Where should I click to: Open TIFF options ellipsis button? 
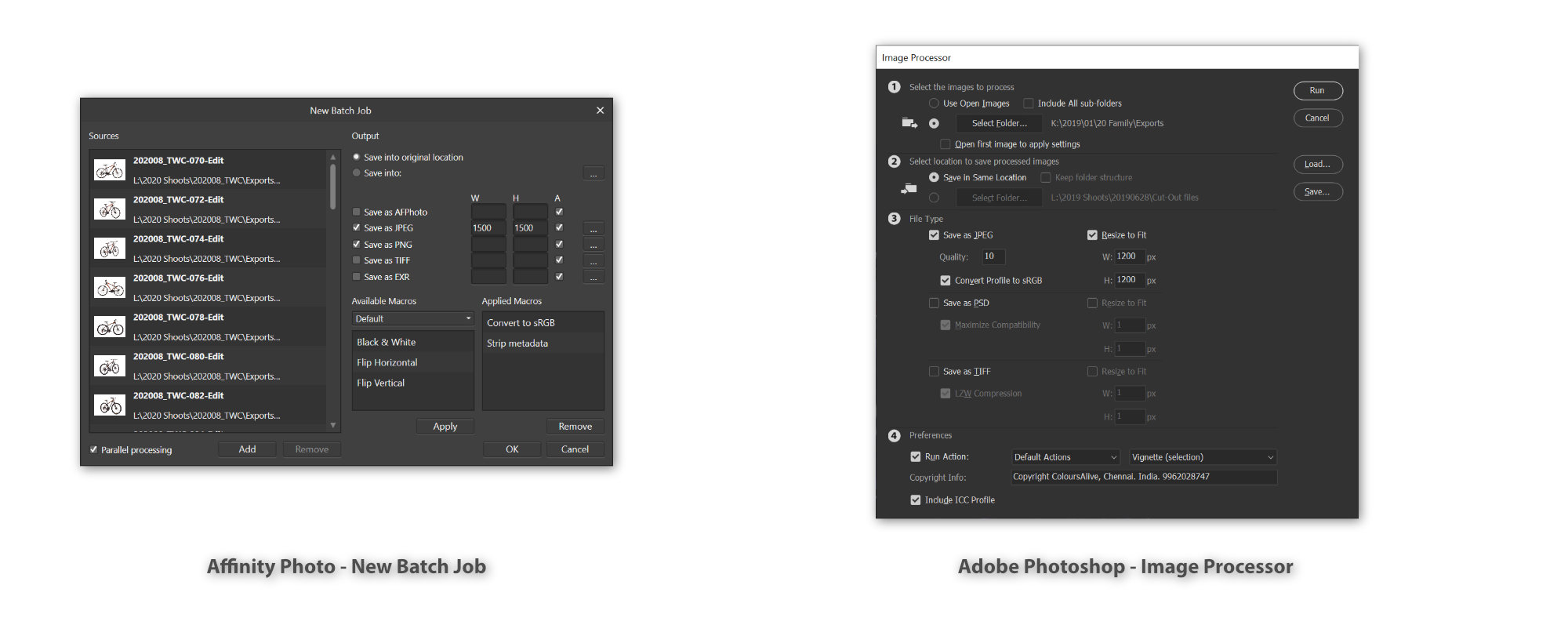593,261
